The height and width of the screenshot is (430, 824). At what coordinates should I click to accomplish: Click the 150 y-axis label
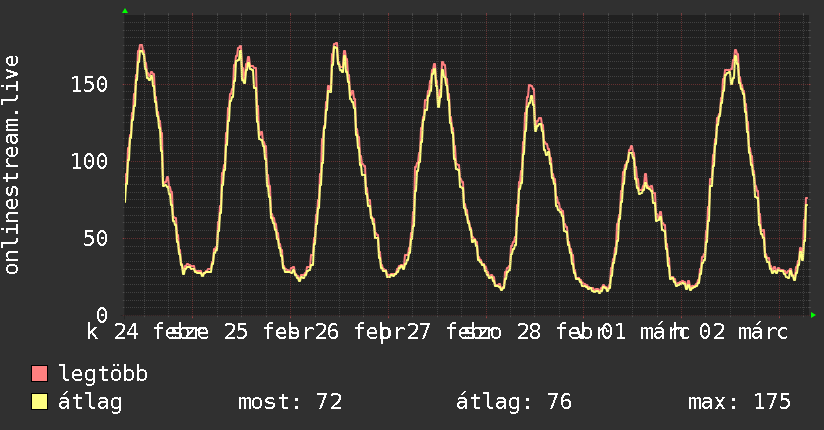tap(89, 84)
